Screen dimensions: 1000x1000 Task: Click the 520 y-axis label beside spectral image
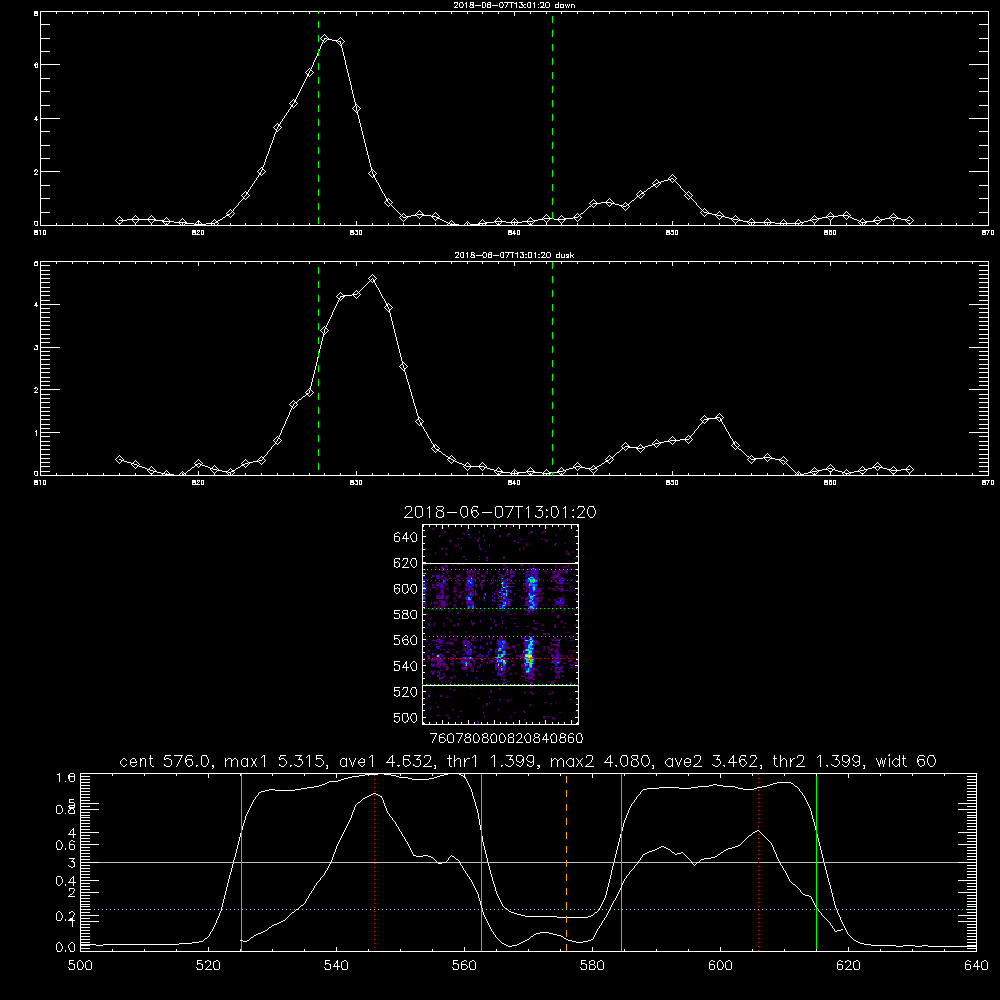tap(406, 692)
